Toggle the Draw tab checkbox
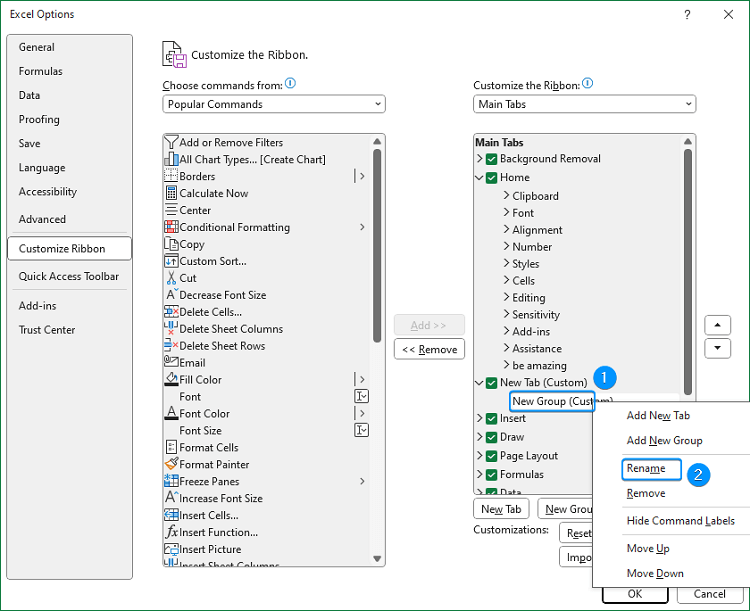 [491, 437]
